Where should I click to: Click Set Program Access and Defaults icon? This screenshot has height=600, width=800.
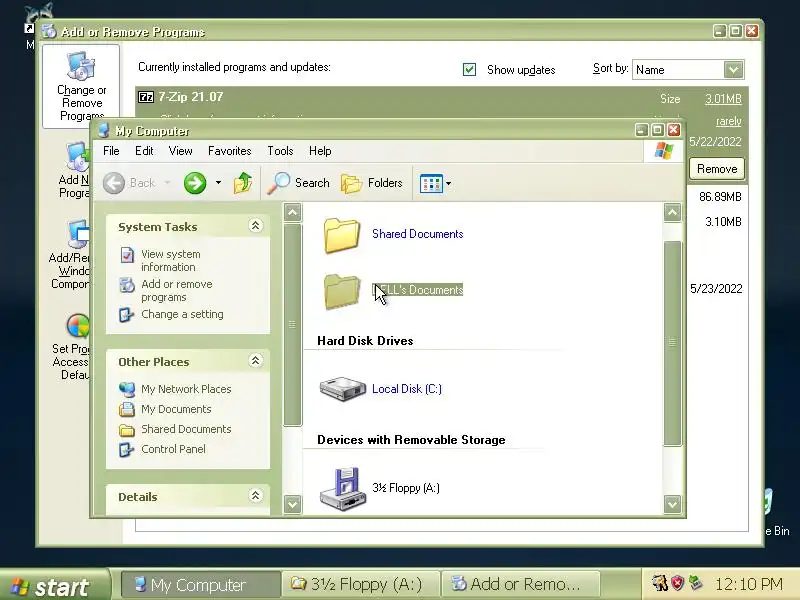pos(78,326)
